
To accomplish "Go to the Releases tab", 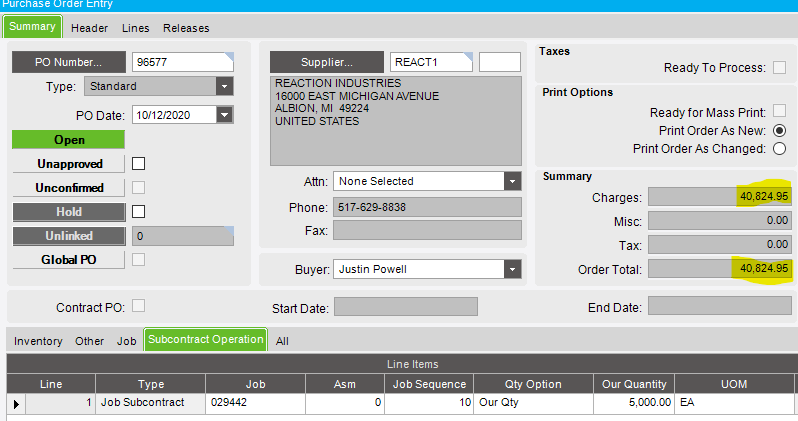I will (186, 28).
